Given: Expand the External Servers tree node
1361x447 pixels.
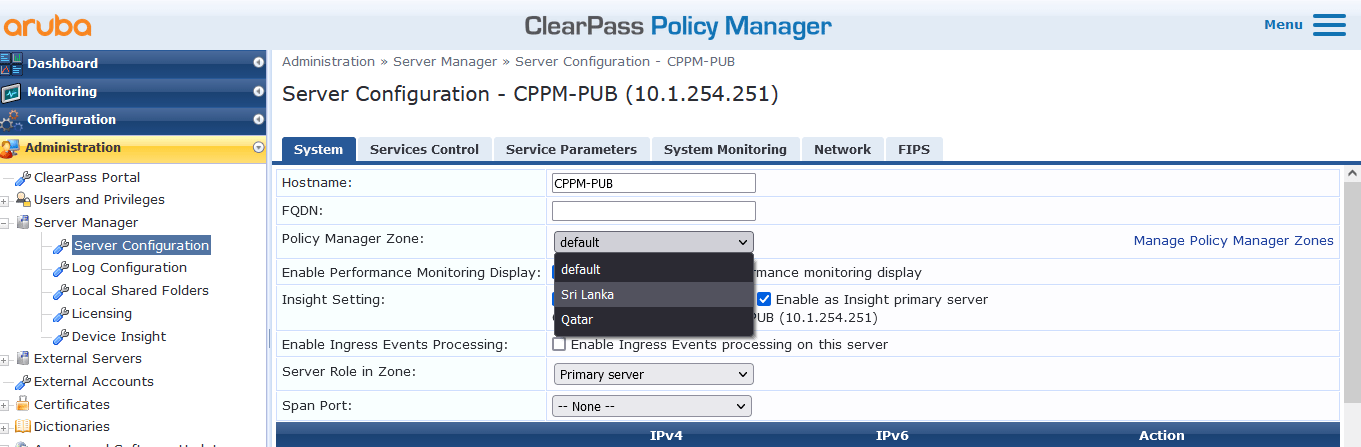Looking at the screenshot, I should click(5, 359).
